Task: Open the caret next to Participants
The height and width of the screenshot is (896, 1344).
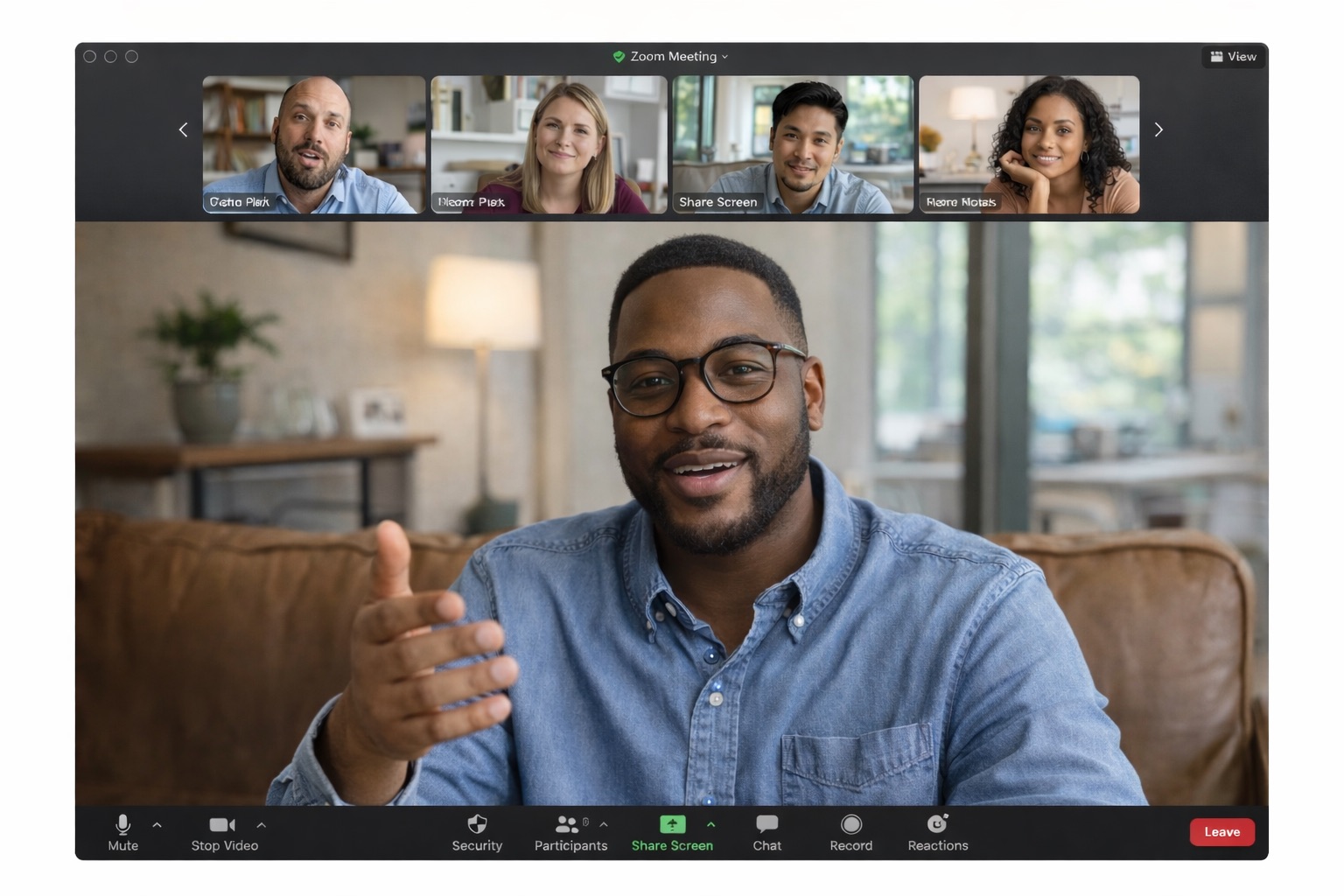Action: click(x=604, y=824)
